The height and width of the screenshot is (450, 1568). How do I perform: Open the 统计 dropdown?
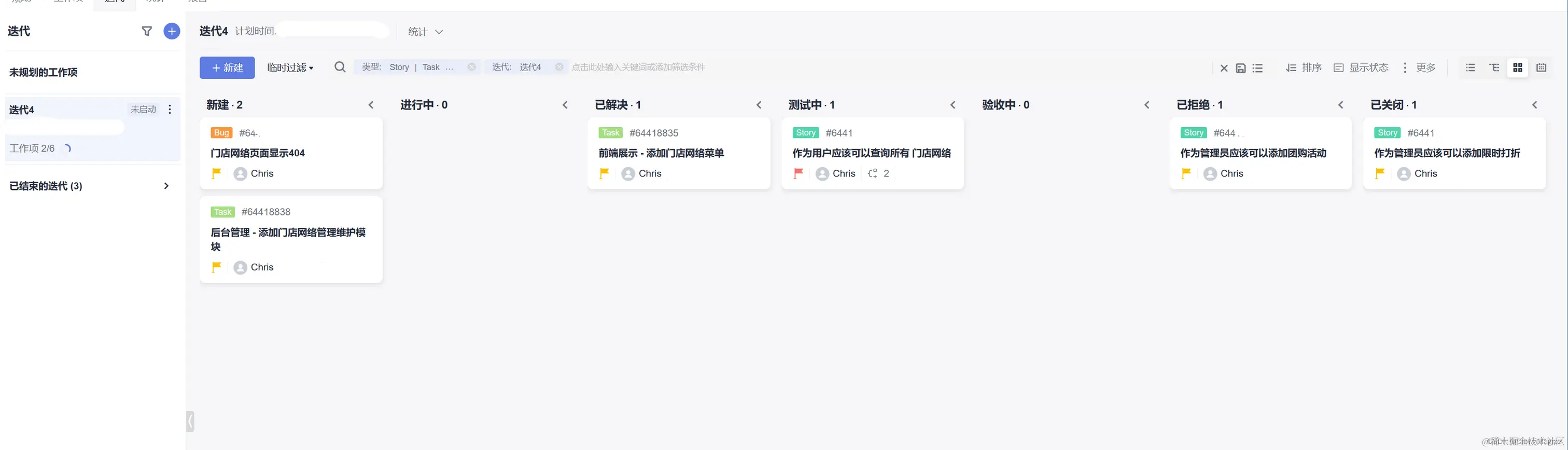click(425, 32)
